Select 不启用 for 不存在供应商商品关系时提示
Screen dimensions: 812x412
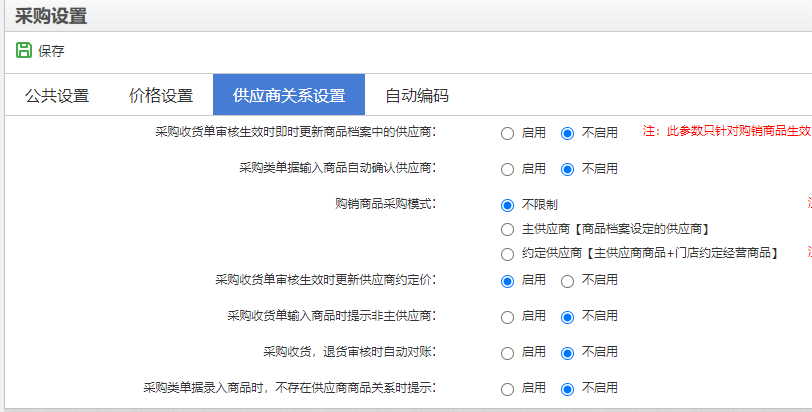pos(568,389)
